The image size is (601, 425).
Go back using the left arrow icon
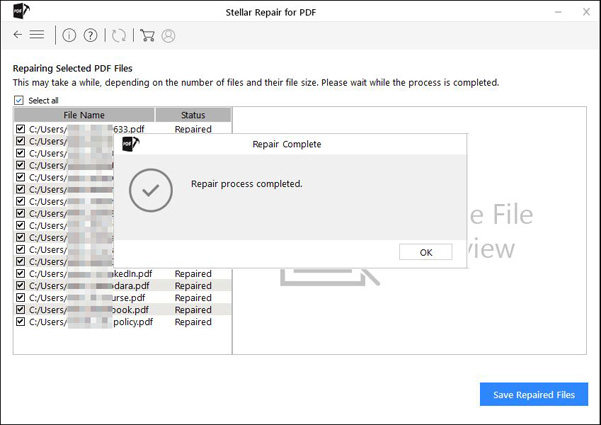coord(17,35)
